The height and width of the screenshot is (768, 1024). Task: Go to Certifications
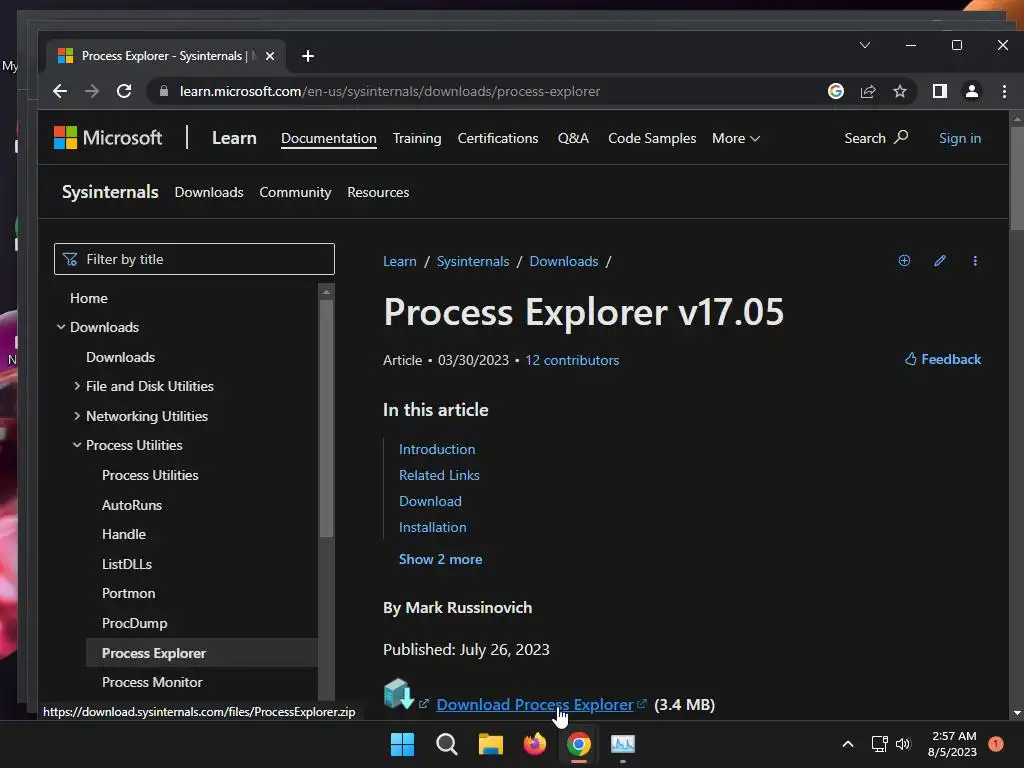pos(498,138)
